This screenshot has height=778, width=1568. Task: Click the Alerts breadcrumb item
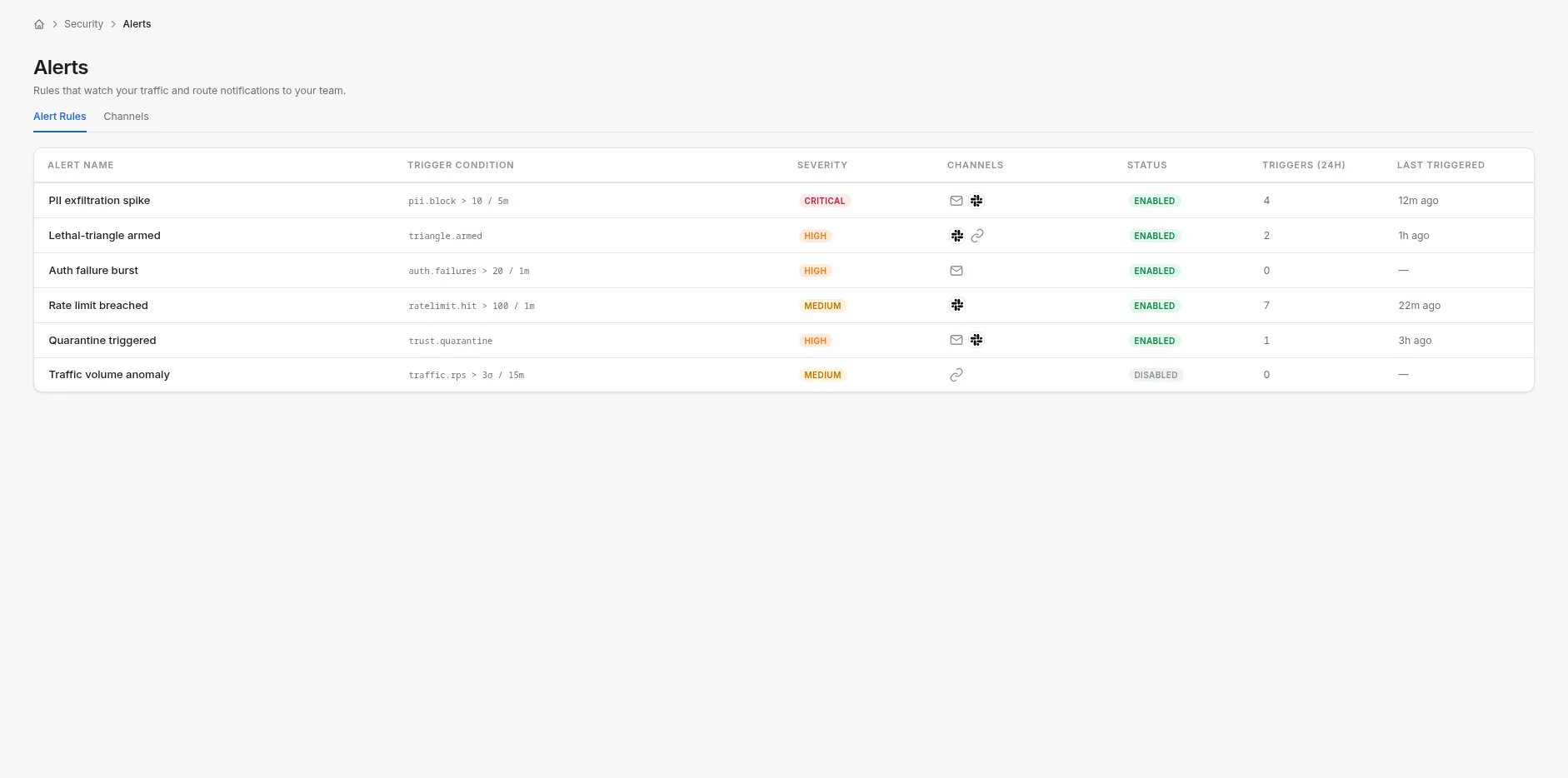click(x=137, y=24)
